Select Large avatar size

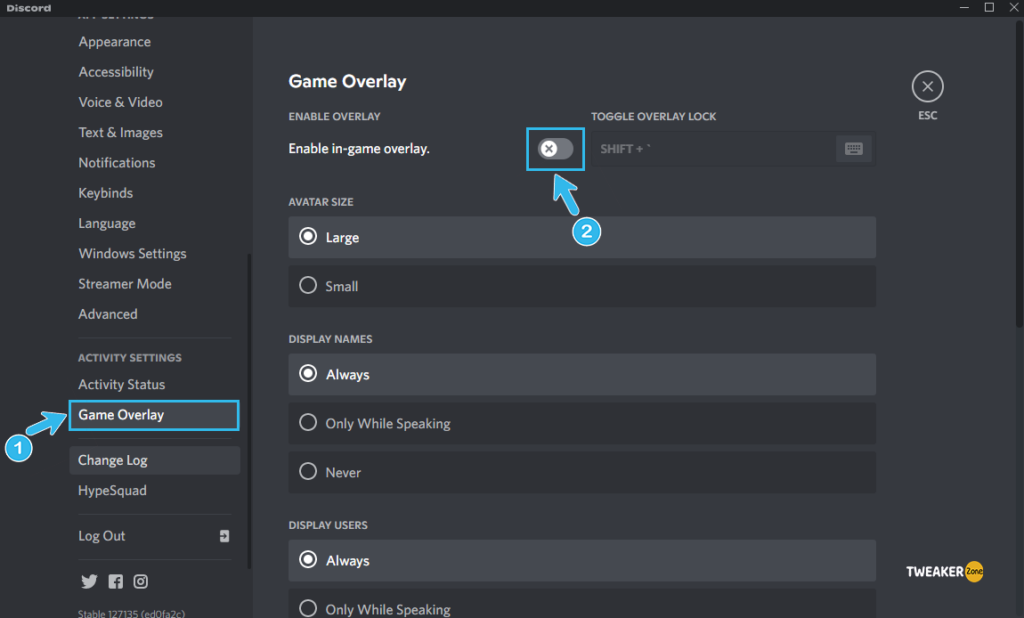(582, 237)
